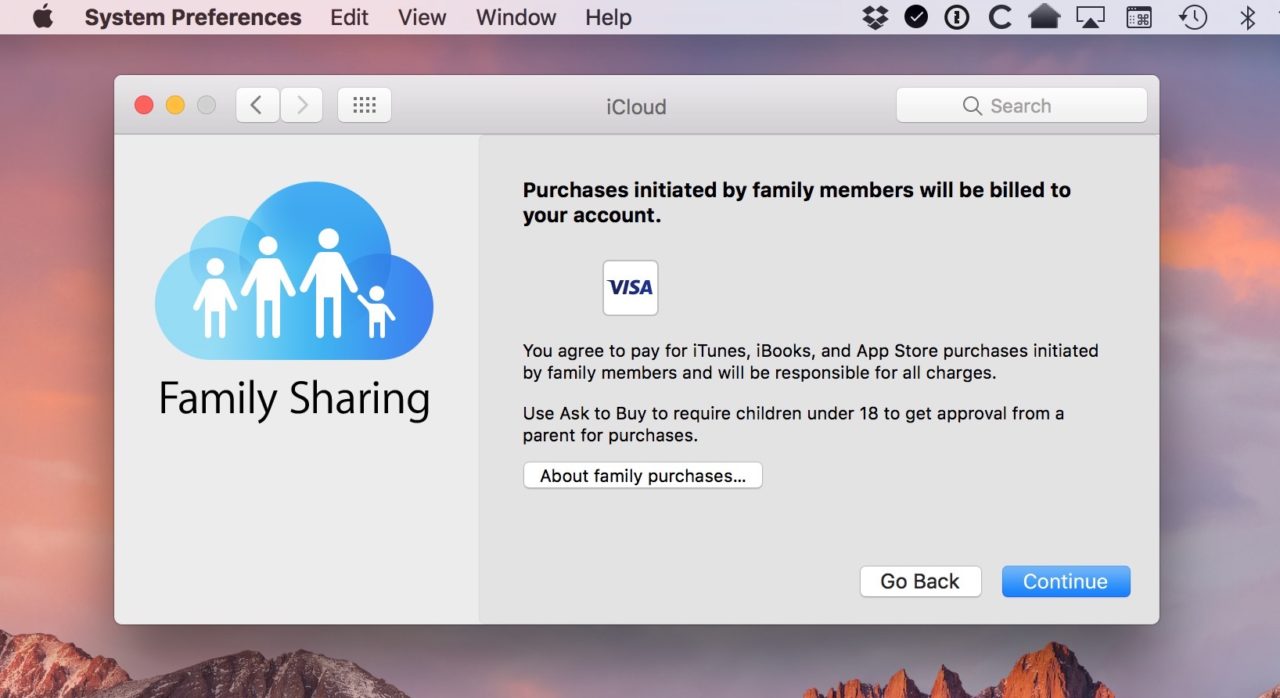
Task: Click the Family Sharing cloud icon
Action: point(294,271)
